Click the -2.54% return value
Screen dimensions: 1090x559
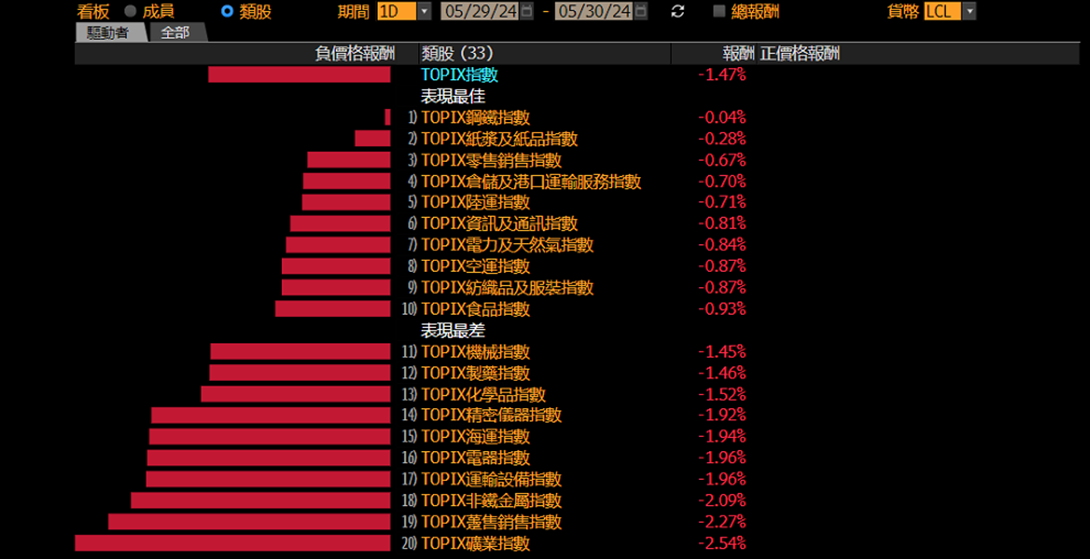click(722, 543)
